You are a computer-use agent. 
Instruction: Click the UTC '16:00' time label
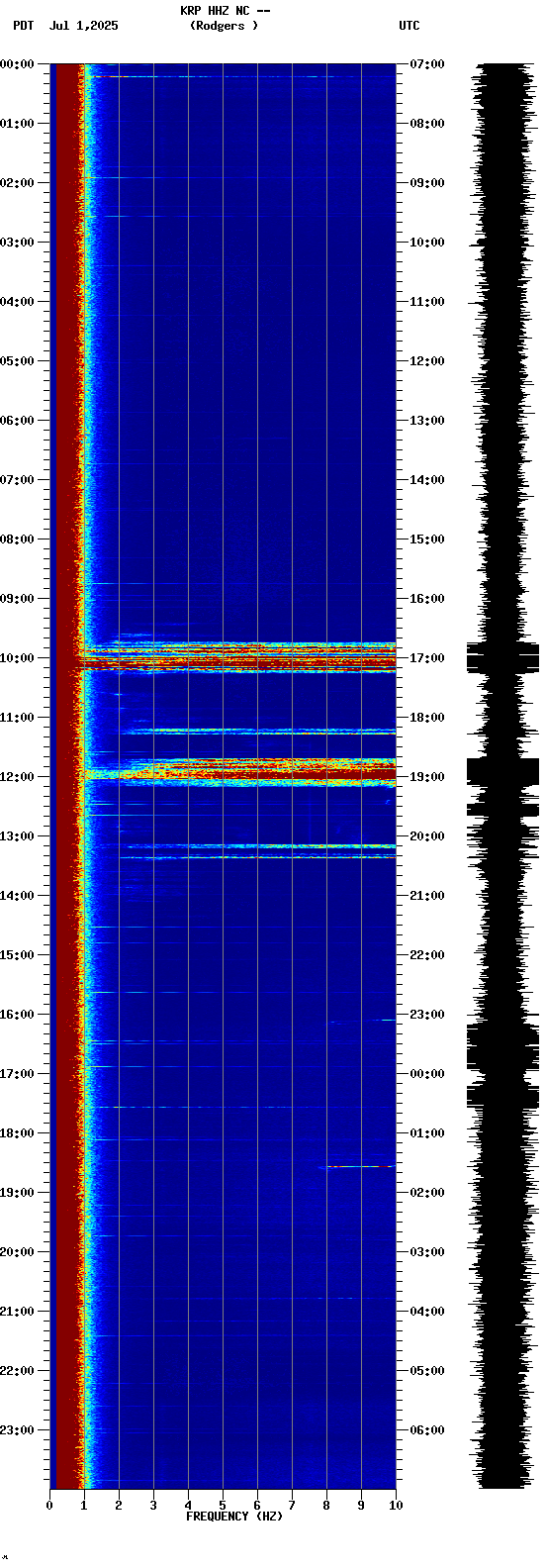pyautogui.click(x=426, y=599)
